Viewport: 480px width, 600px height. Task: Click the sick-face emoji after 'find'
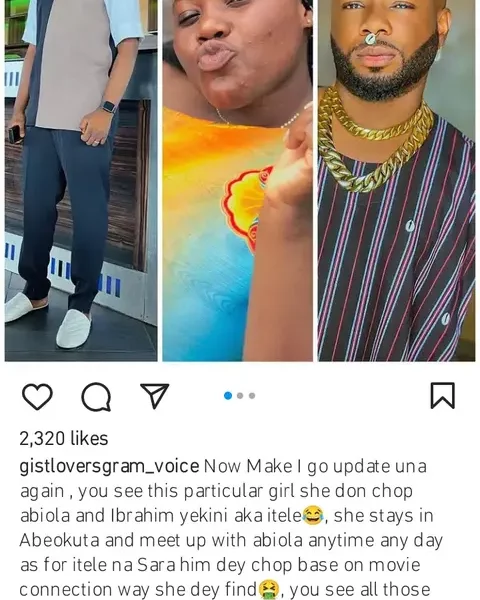click(269, 590)
